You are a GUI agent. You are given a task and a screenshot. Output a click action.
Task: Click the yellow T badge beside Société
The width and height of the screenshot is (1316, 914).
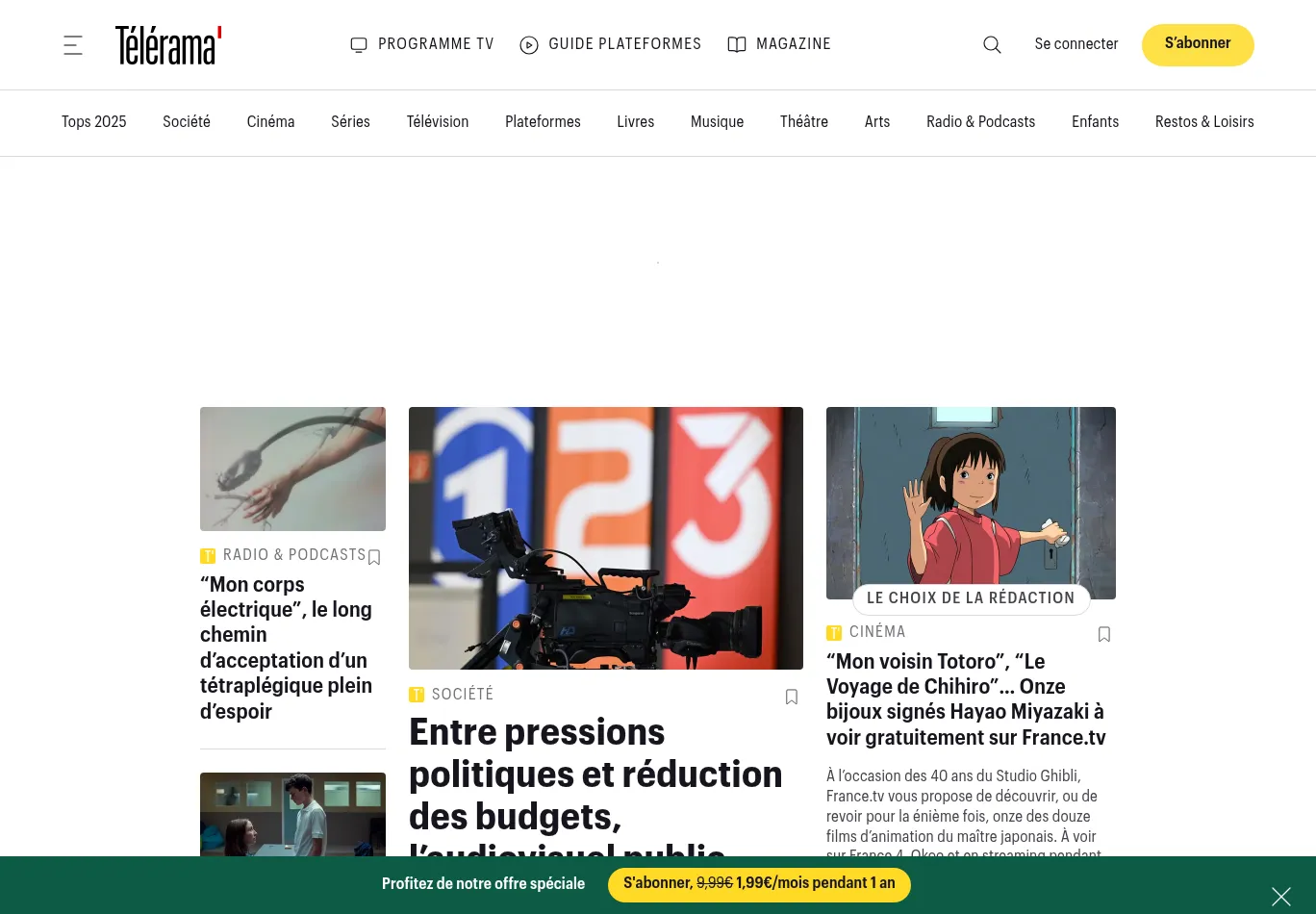[417, 695]
